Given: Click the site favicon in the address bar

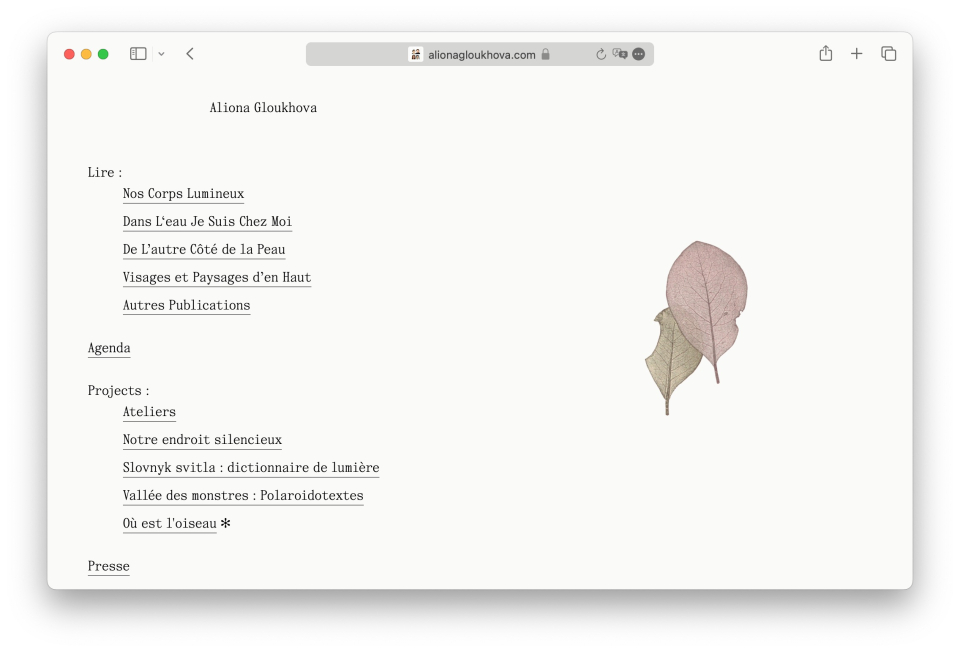Looking at the screenshot, I should [x=416, y=54].
